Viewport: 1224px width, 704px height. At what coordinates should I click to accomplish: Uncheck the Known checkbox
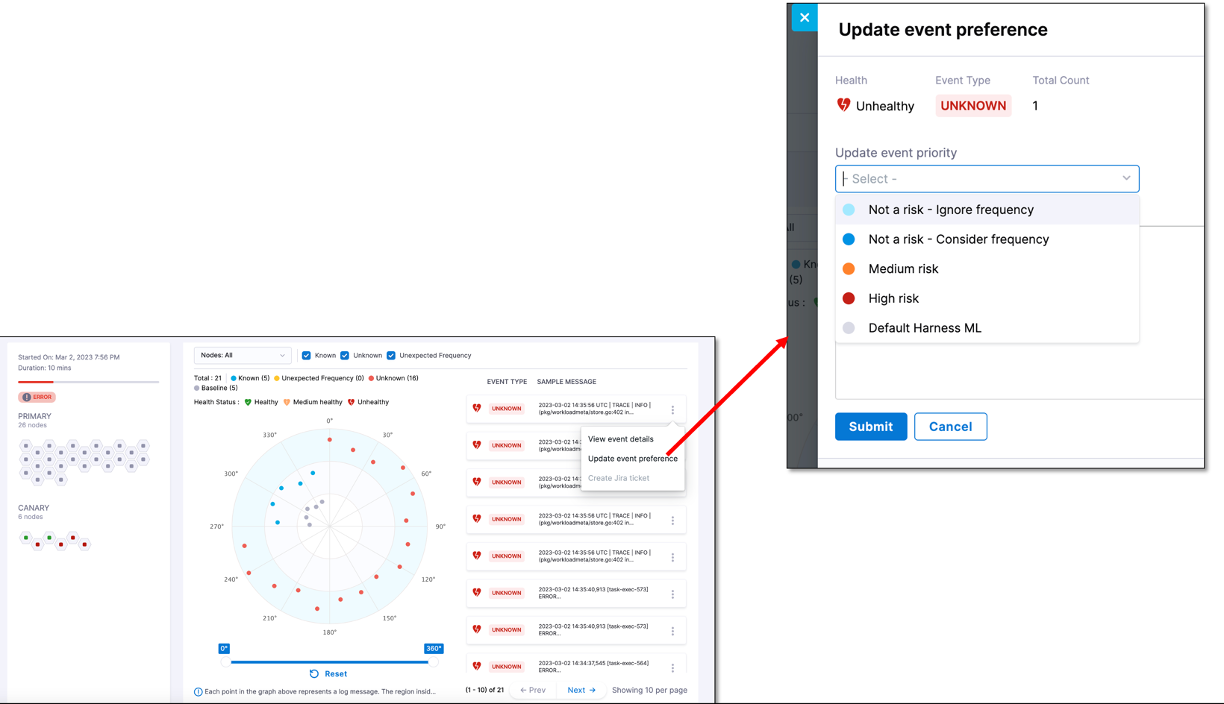click(307, 355)
